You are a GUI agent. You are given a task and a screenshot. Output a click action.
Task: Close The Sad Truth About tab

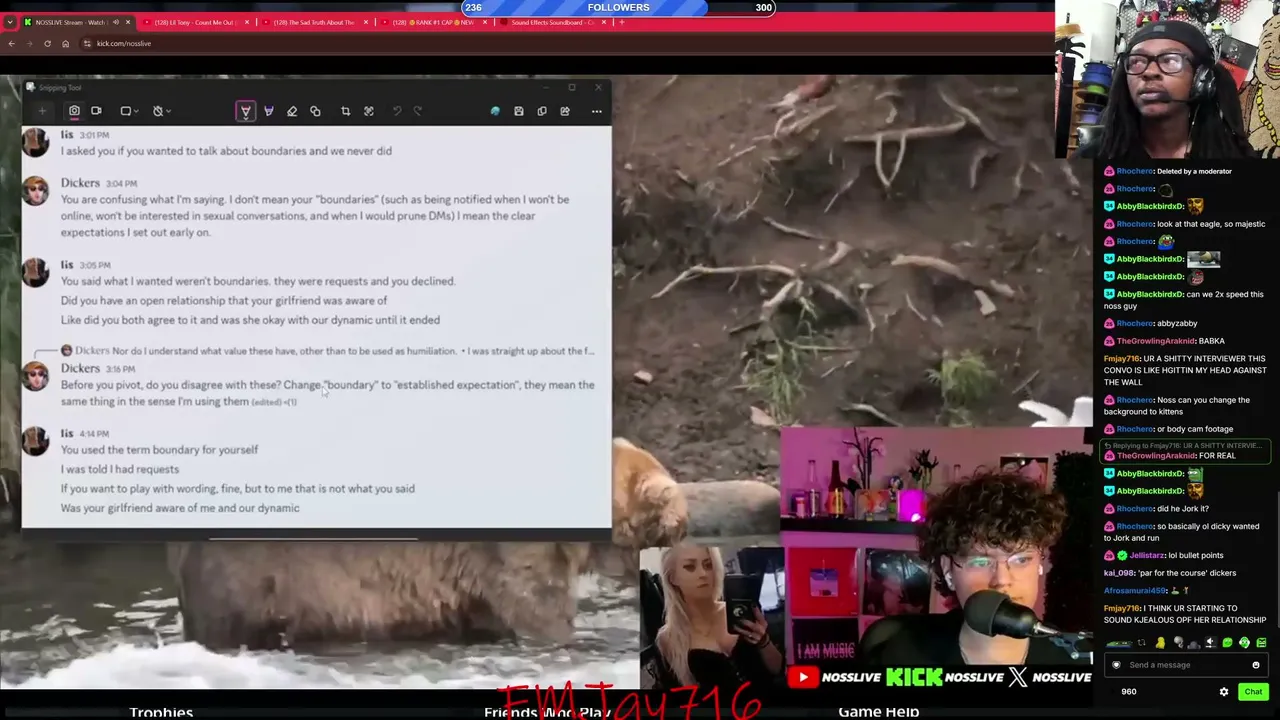(365, 22)
